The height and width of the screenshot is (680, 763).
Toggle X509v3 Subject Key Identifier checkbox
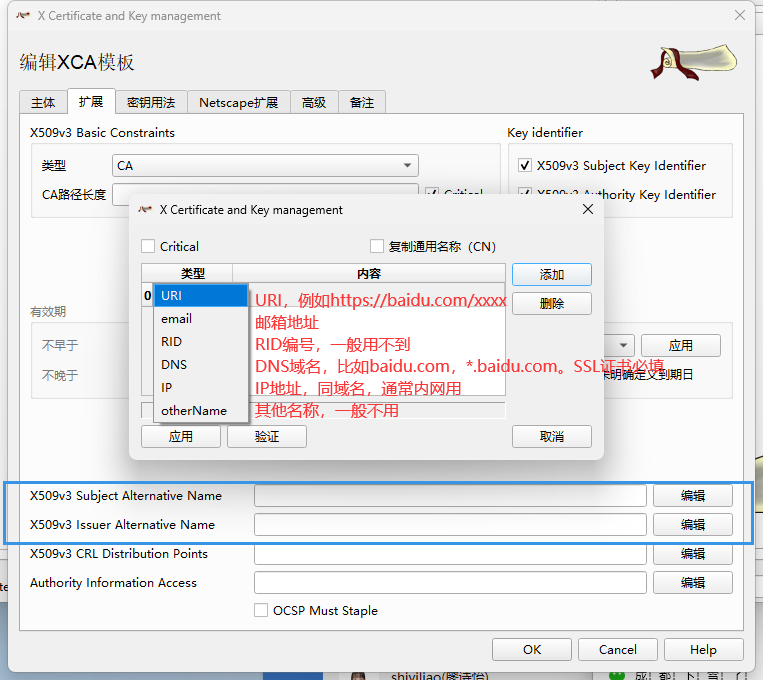point(525,166)
